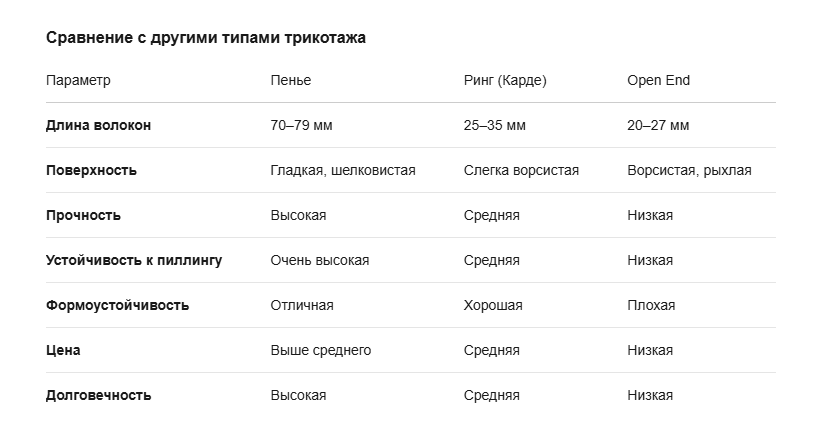826x440 pixels.
Task: Click the "Ворсистая, рыхлая" cell
Action: coord(689,170)
